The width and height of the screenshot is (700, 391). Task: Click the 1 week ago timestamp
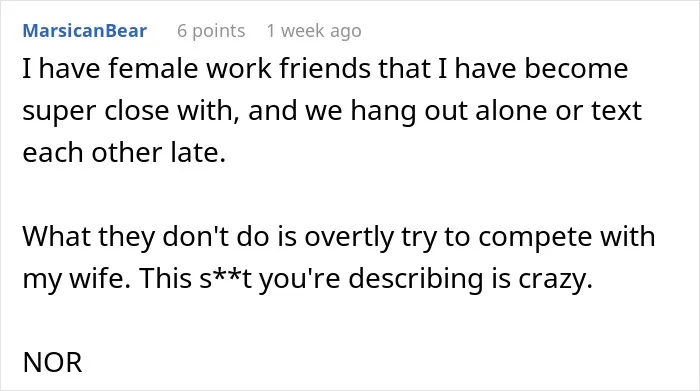[x=314, y=31]
